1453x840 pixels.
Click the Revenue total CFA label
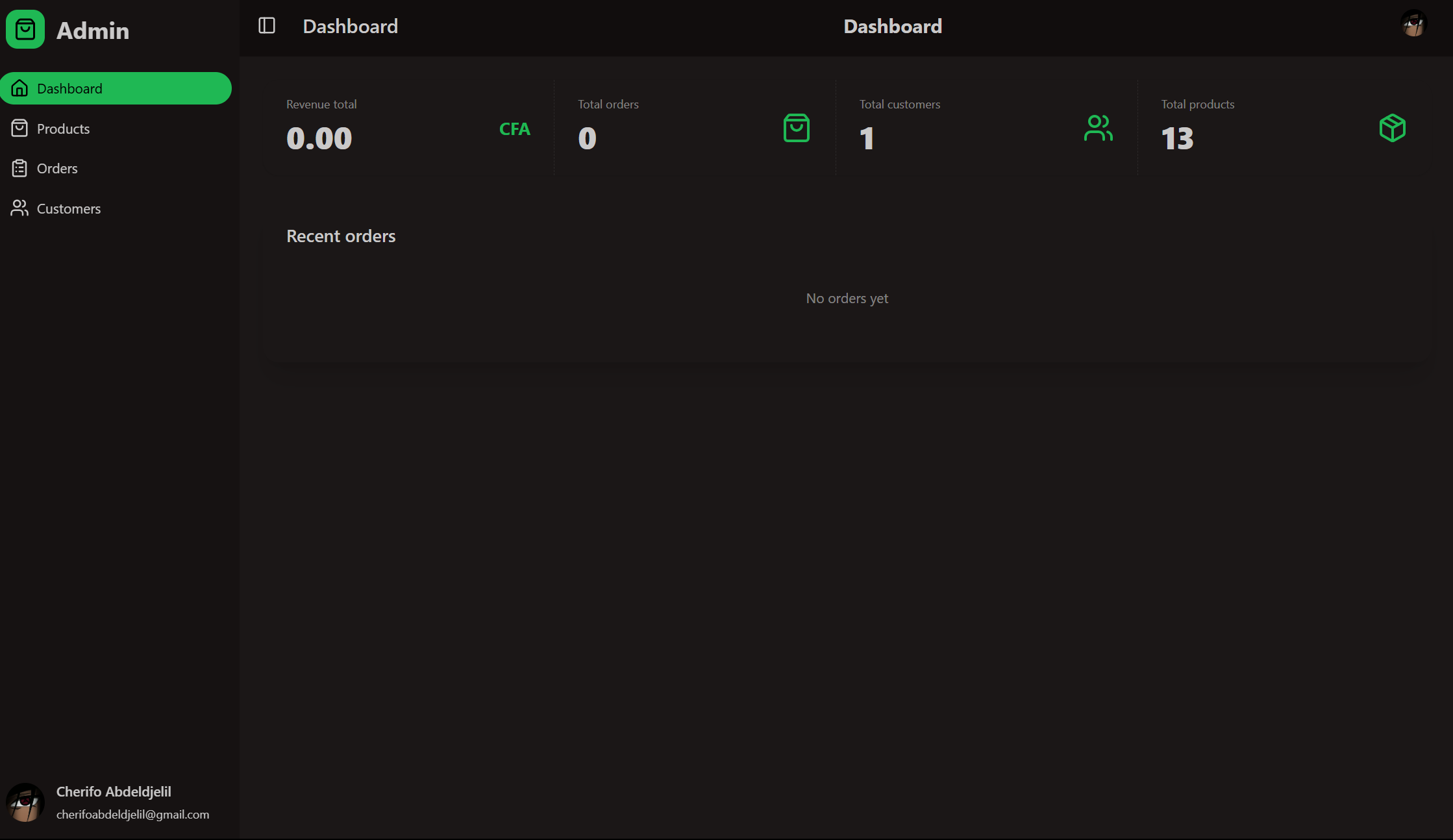(514, 129)
